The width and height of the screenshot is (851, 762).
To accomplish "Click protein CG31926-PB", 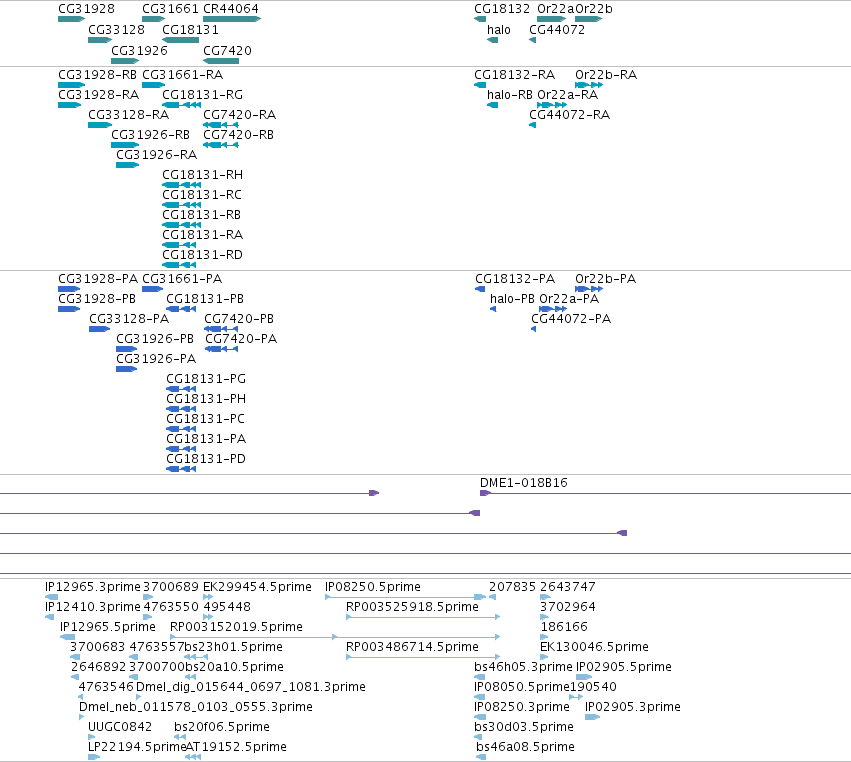I will (x=155, y=339).
